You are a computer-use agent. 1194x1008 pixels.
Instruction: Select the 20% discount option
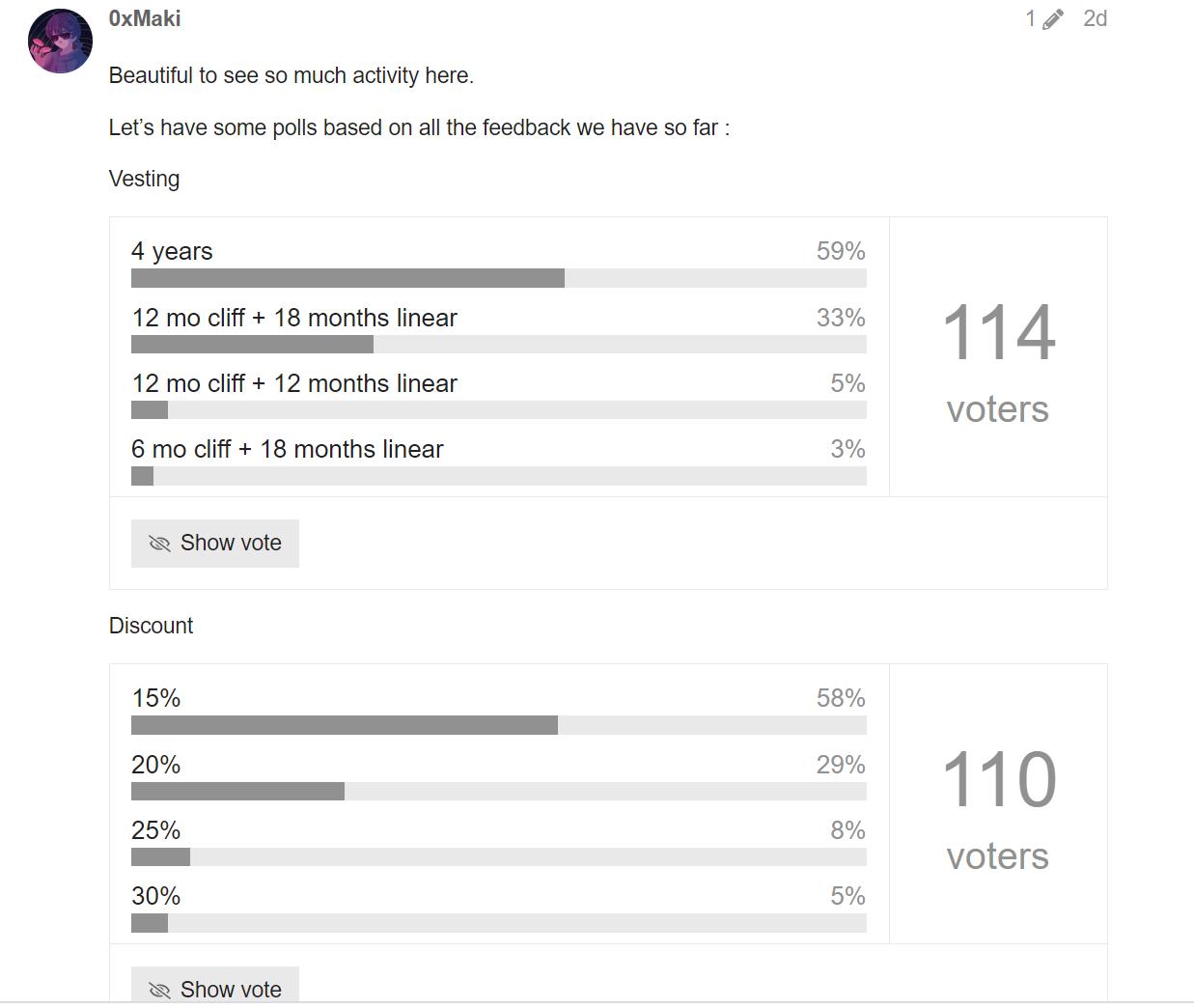pos(156,765)
